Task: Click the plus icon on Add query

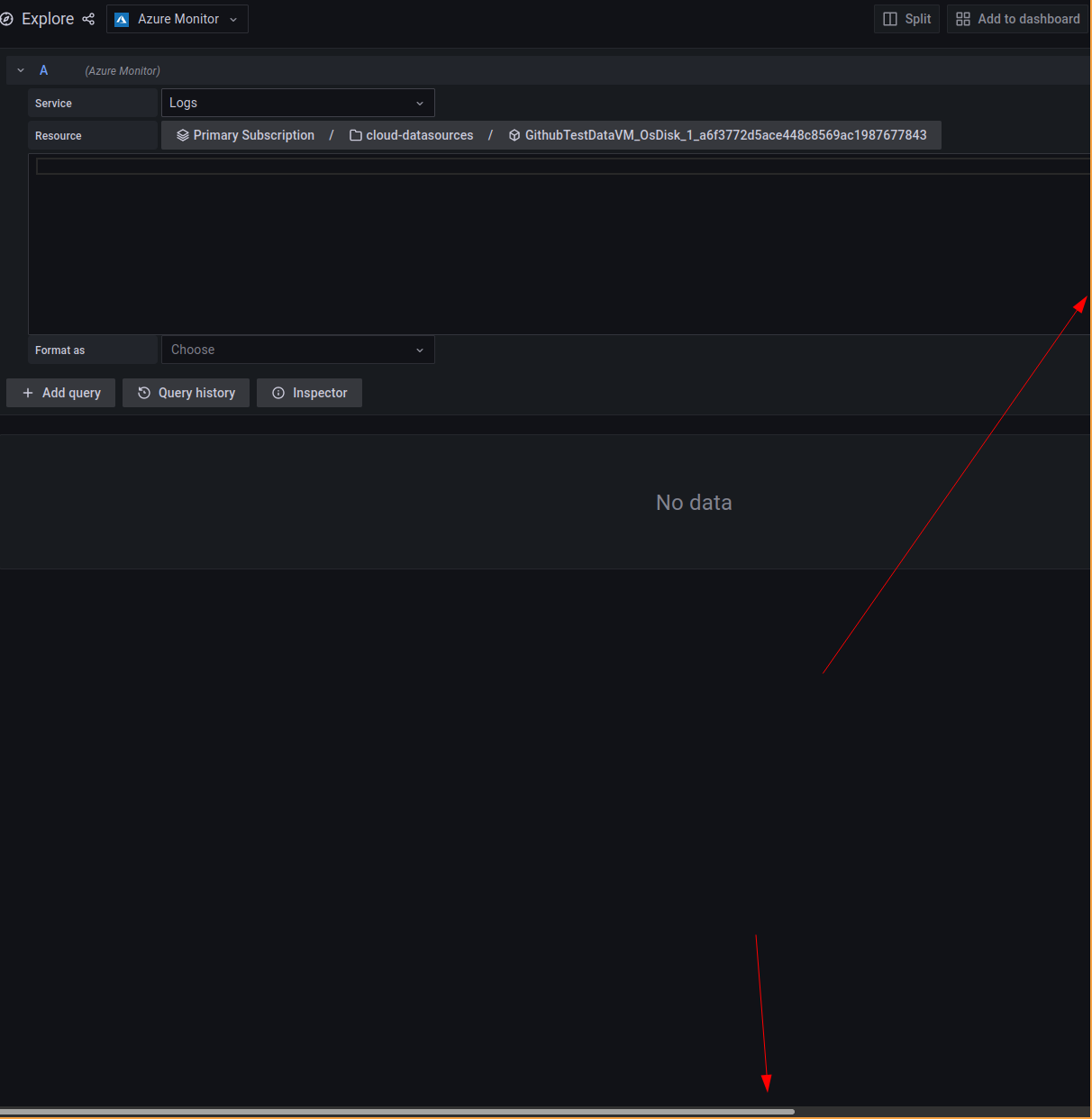Action: coord(28,393)
